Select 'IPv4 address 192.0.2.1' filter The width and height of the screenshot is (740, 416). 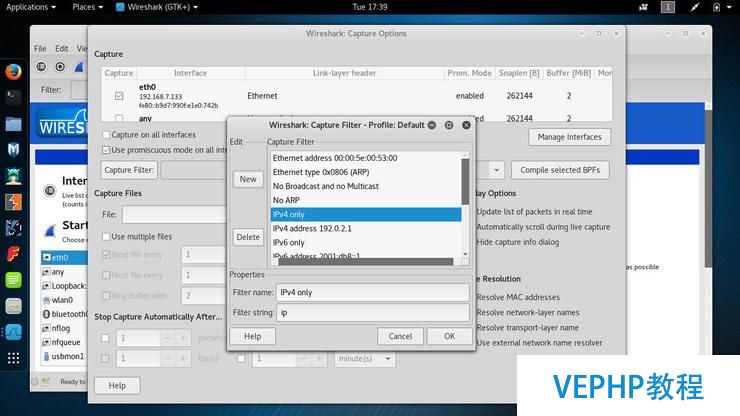pyautogui.click(x=366, y=229)
